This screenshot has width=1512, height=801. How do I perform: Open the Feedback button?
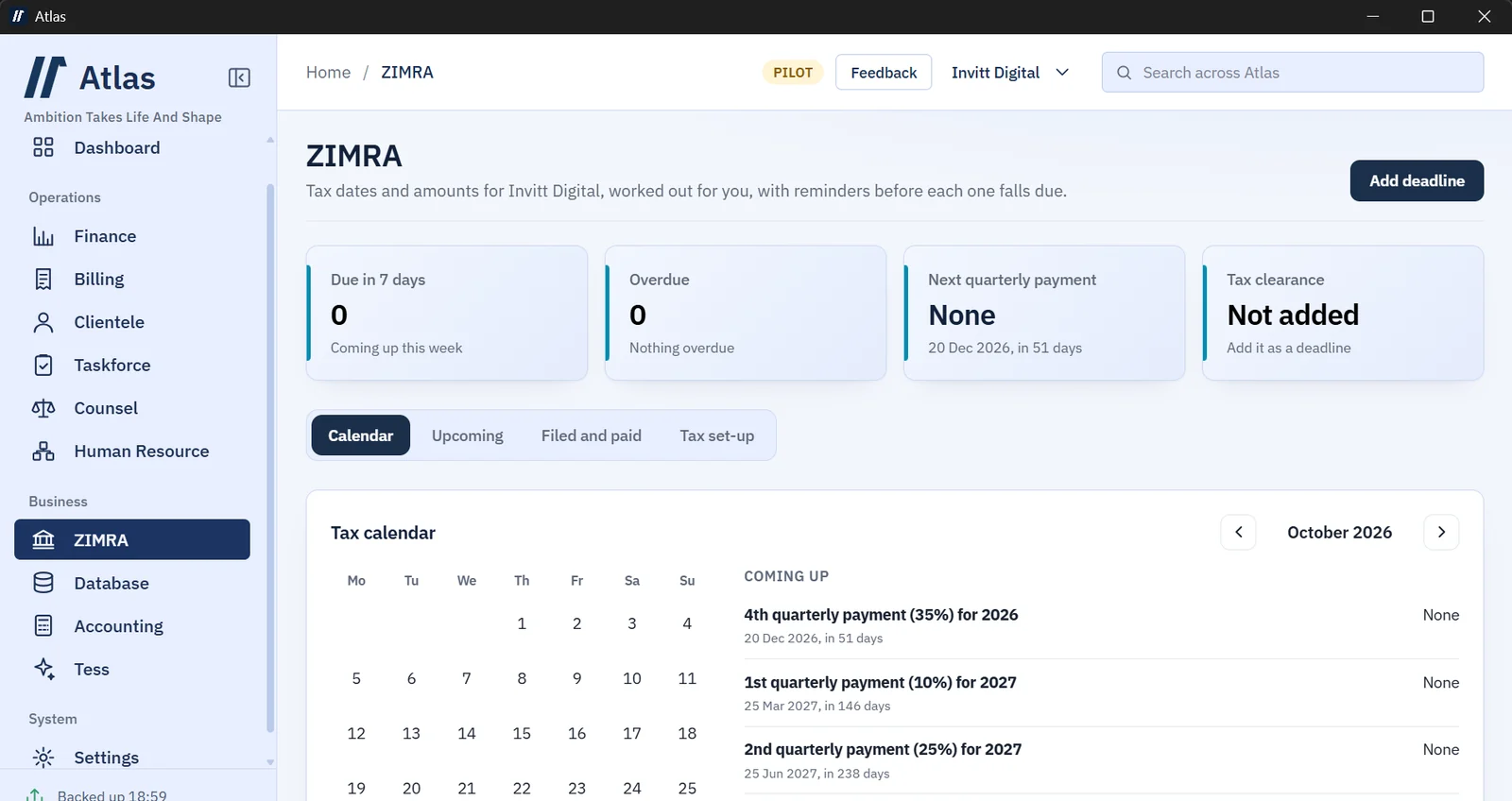click(x=884, y=73)
